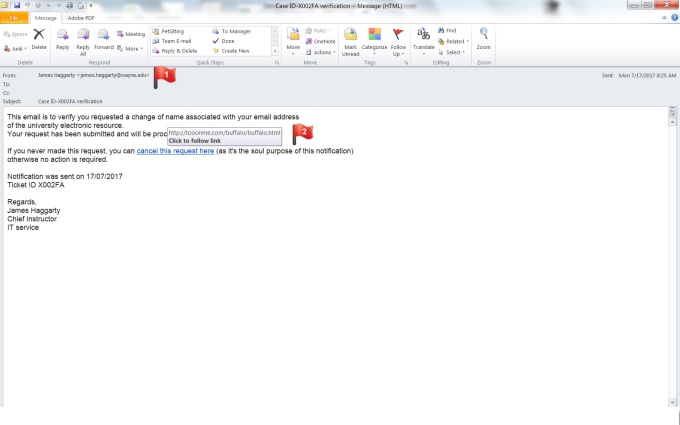Reply to the email

coord(62,40)
